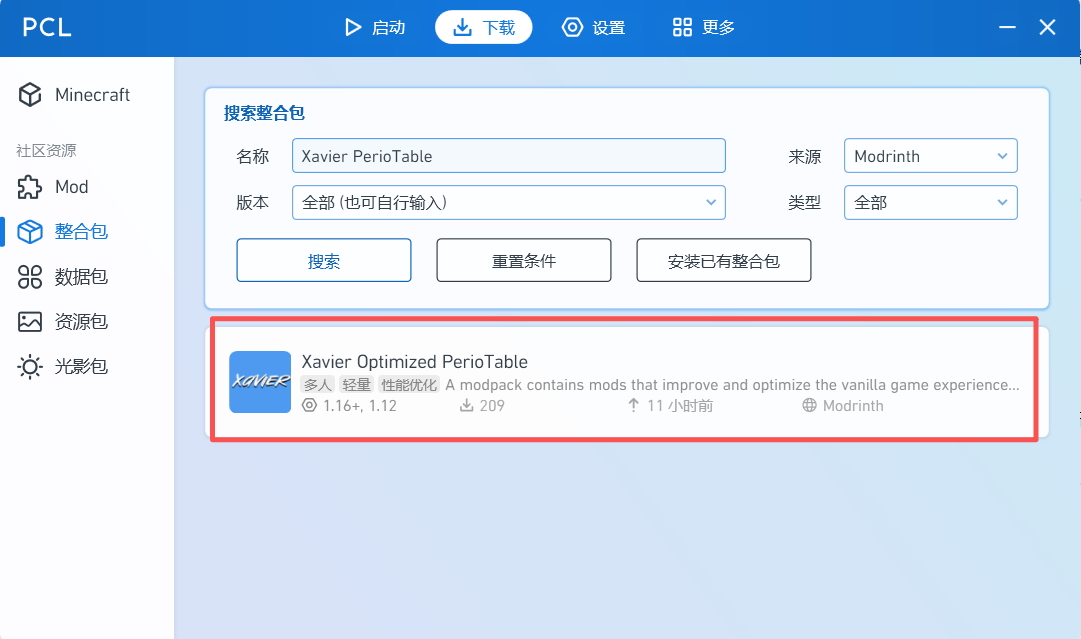Click the grid icon beside 更多
Screen dimensions: 1081x639
[683, 28]
